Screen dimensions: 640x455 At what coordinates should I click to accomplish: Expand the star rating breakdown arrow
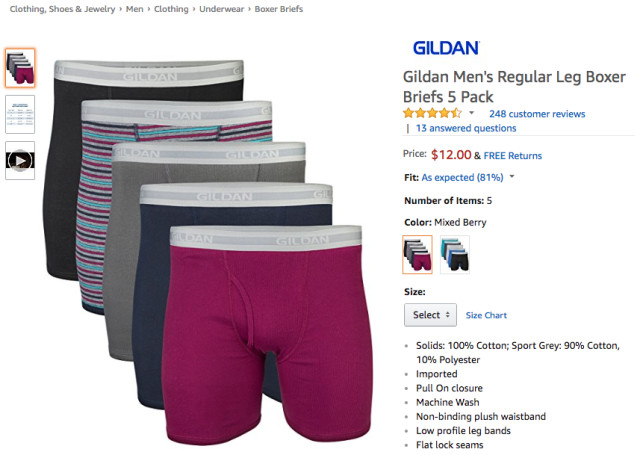pyautogui.click(x=471, y=113)
